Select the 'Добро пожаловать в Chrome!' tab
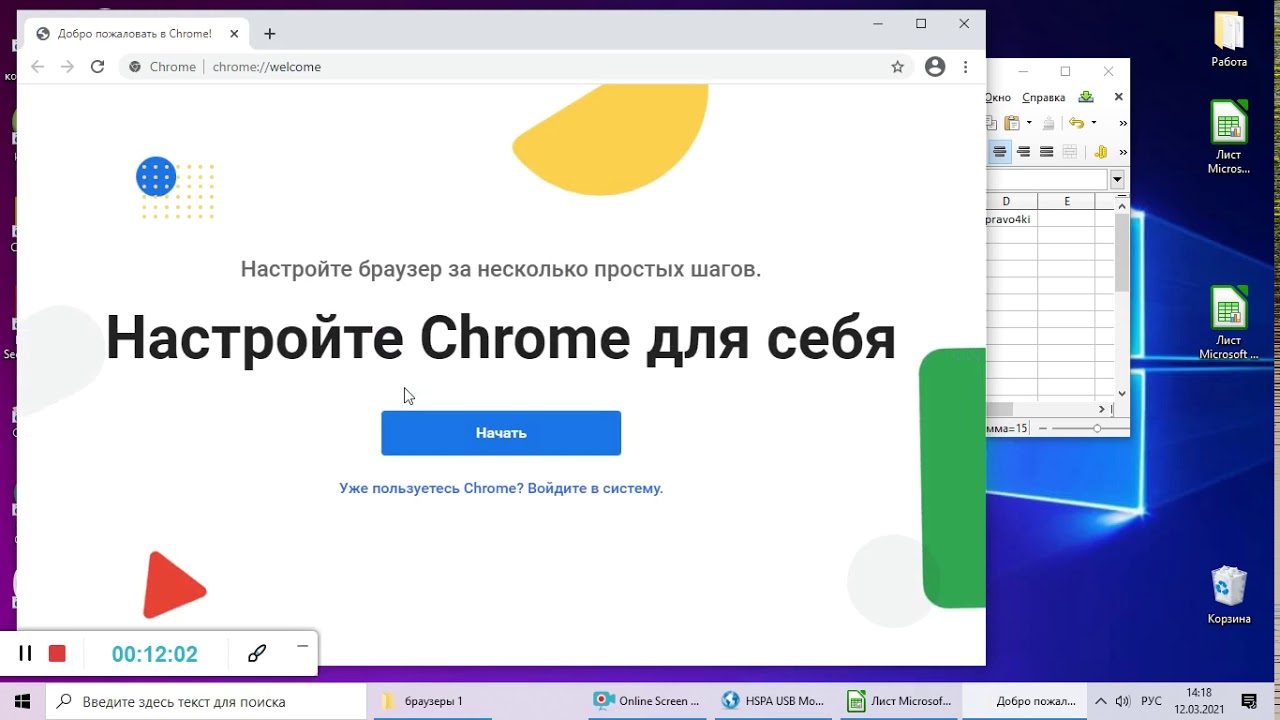This screenshot has width=1280, height=720. coord(134,34)
